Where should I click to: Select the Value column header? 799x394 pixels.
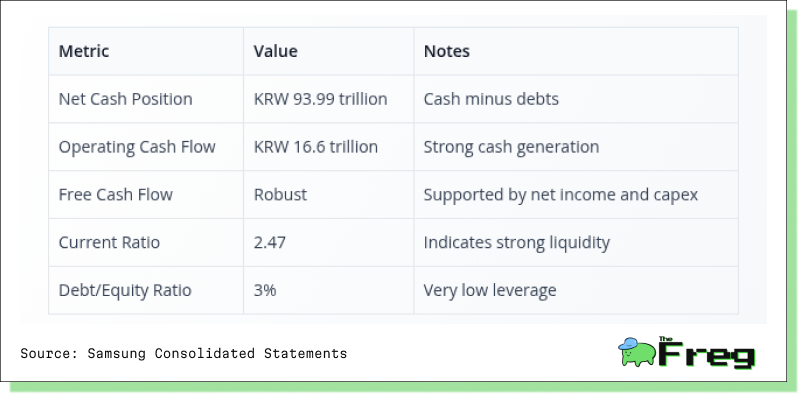pyautogui.click(x=276, y=51)
